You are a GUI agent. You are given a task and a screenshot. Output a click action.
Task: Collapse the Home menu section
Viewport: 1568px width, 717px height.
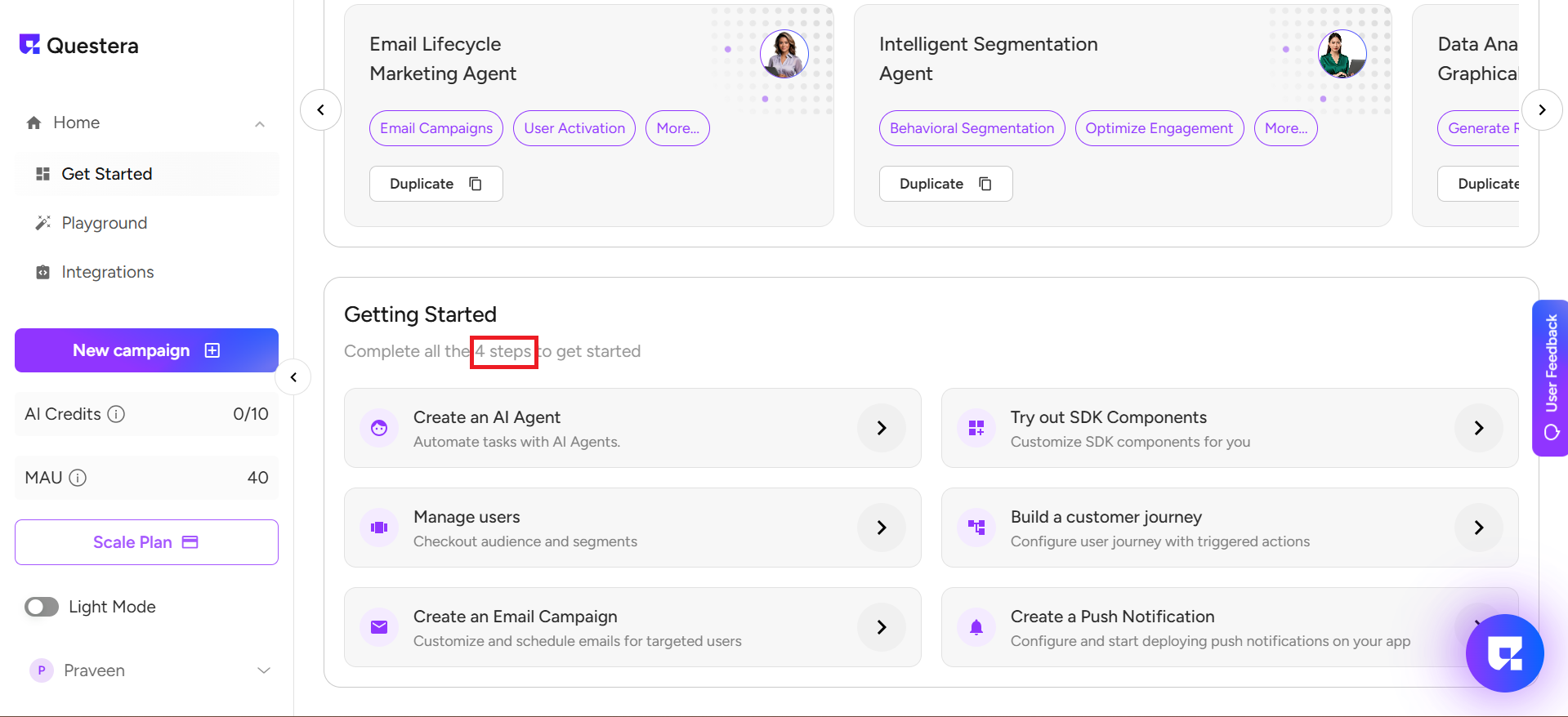[x=260, y=124]
